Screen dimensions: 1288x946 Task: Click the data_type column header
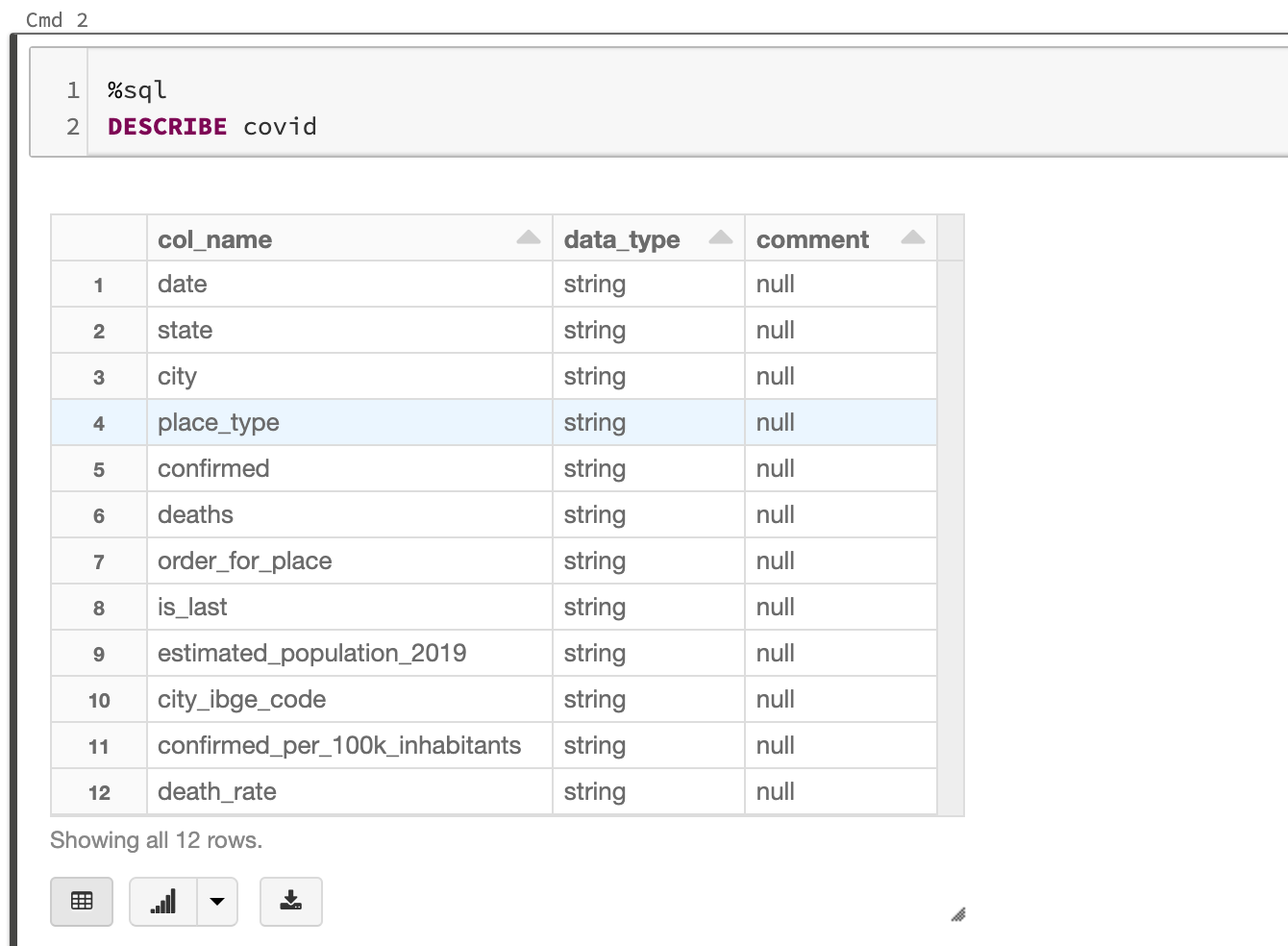coord(621,239)
